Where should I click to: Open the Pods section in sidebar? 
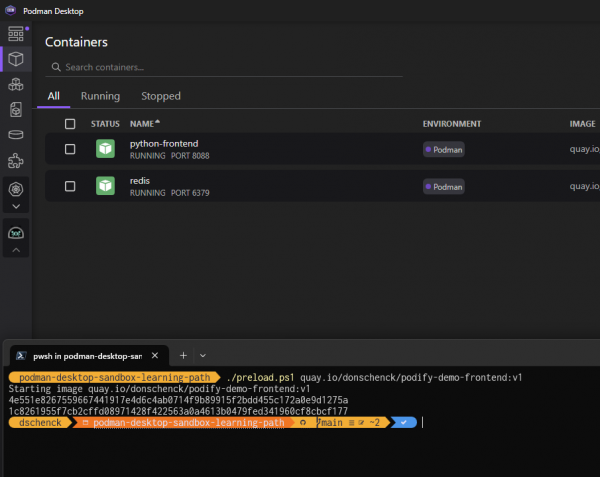(15, 85)
